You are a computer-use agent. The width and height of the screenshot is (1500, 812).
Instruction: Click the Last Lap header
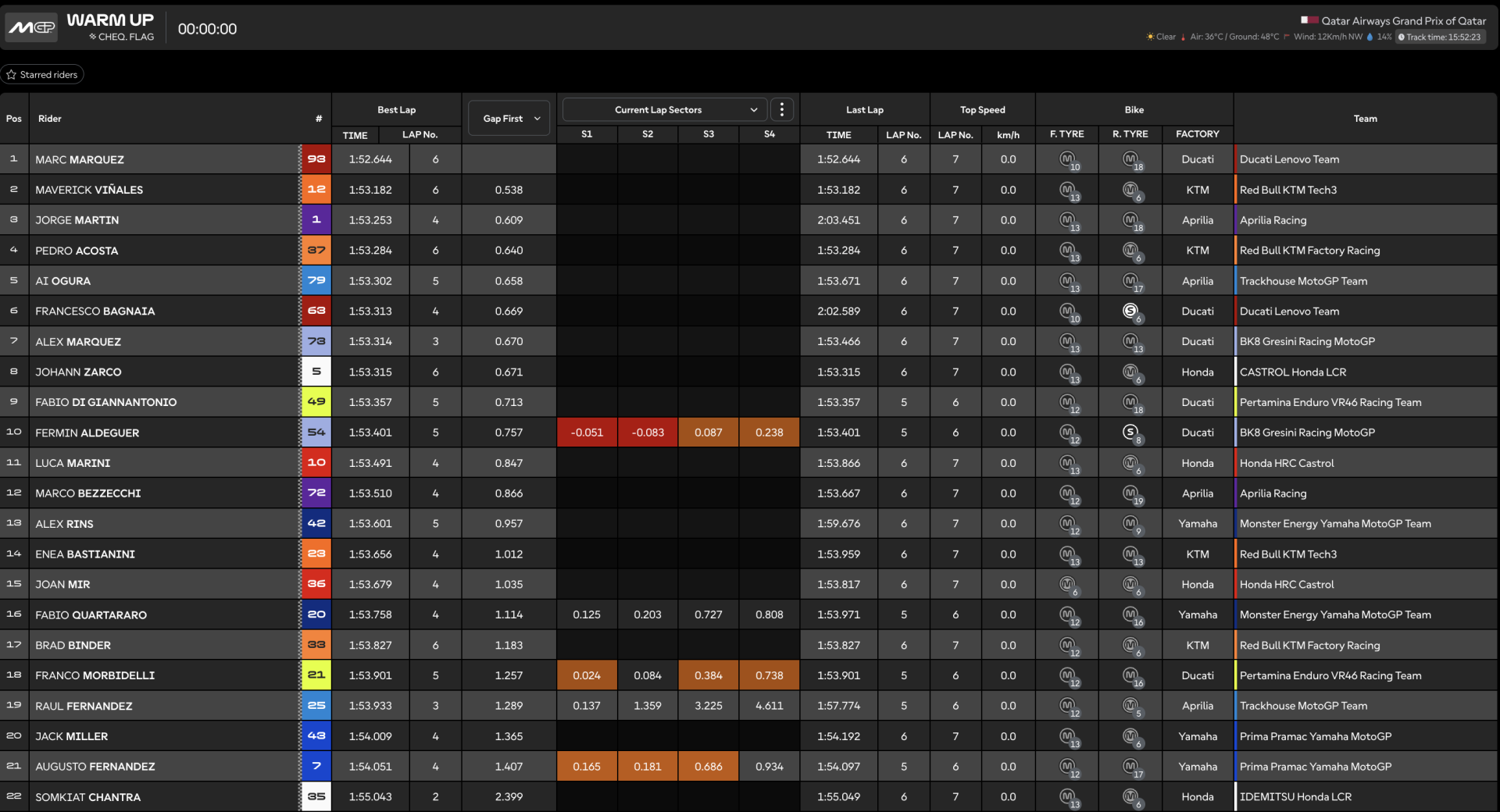click(865, 110)
